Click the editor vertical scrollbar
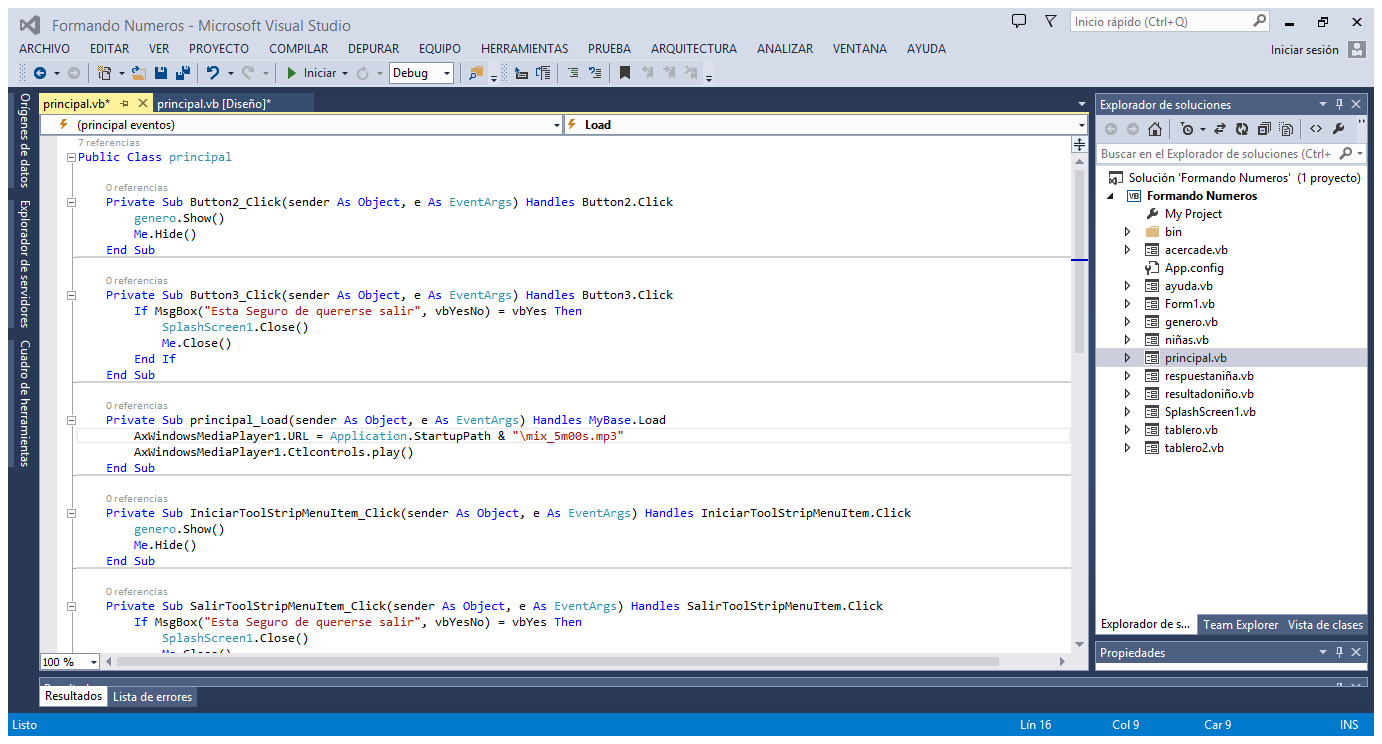Image resolution: width=1382 pixels, height=744 pixels. [x=1079, y=261]
